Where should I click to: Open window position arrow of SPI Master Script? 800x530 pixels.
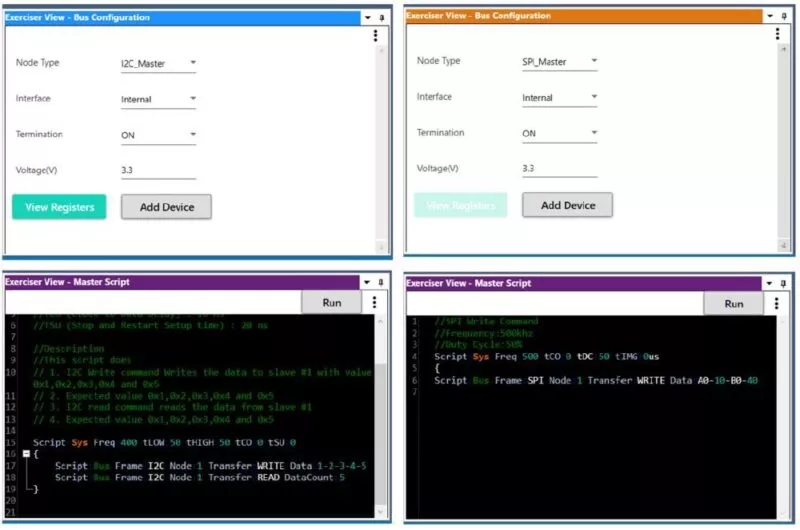769,284
